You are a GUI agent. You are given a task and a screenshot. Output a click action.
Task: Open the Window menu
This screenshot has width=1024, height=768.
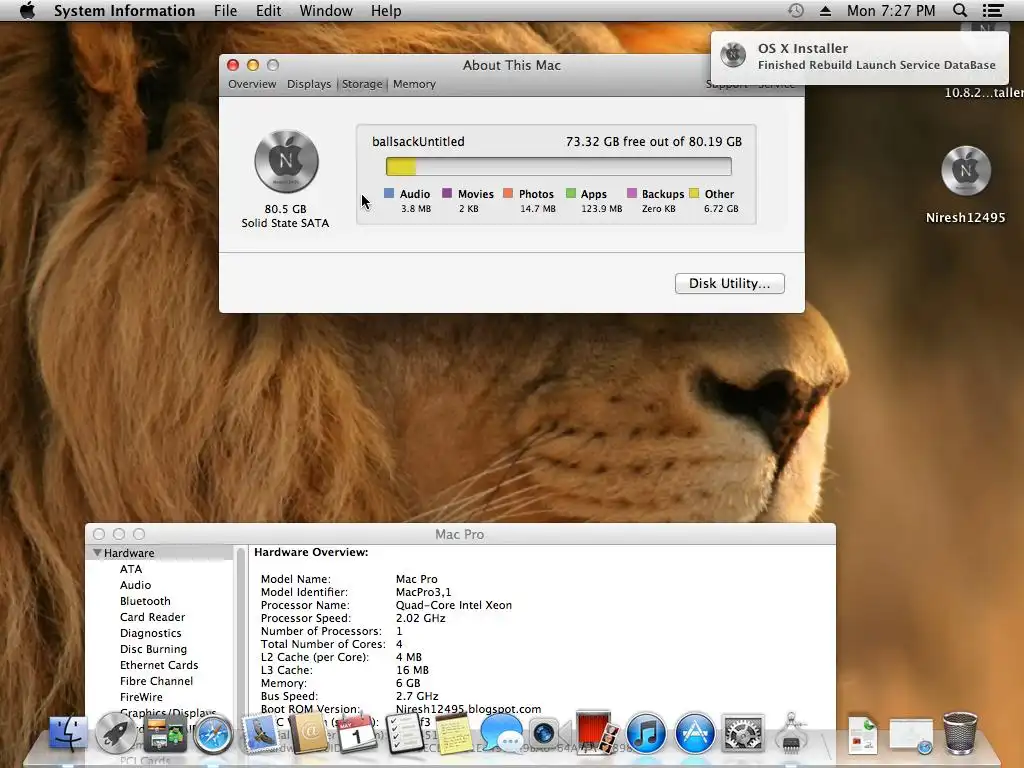[326, 10]
